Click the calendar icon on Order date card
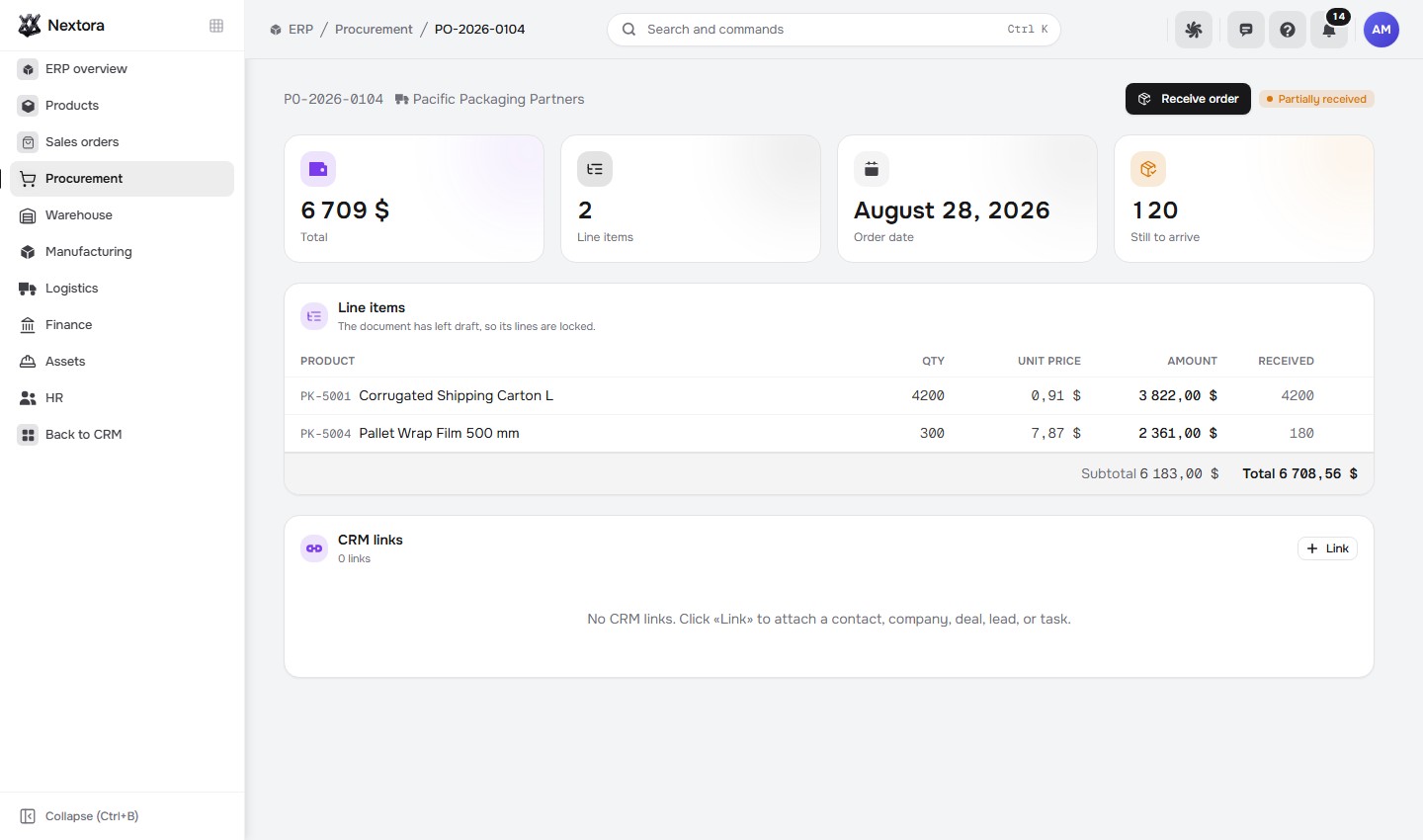 872,169
